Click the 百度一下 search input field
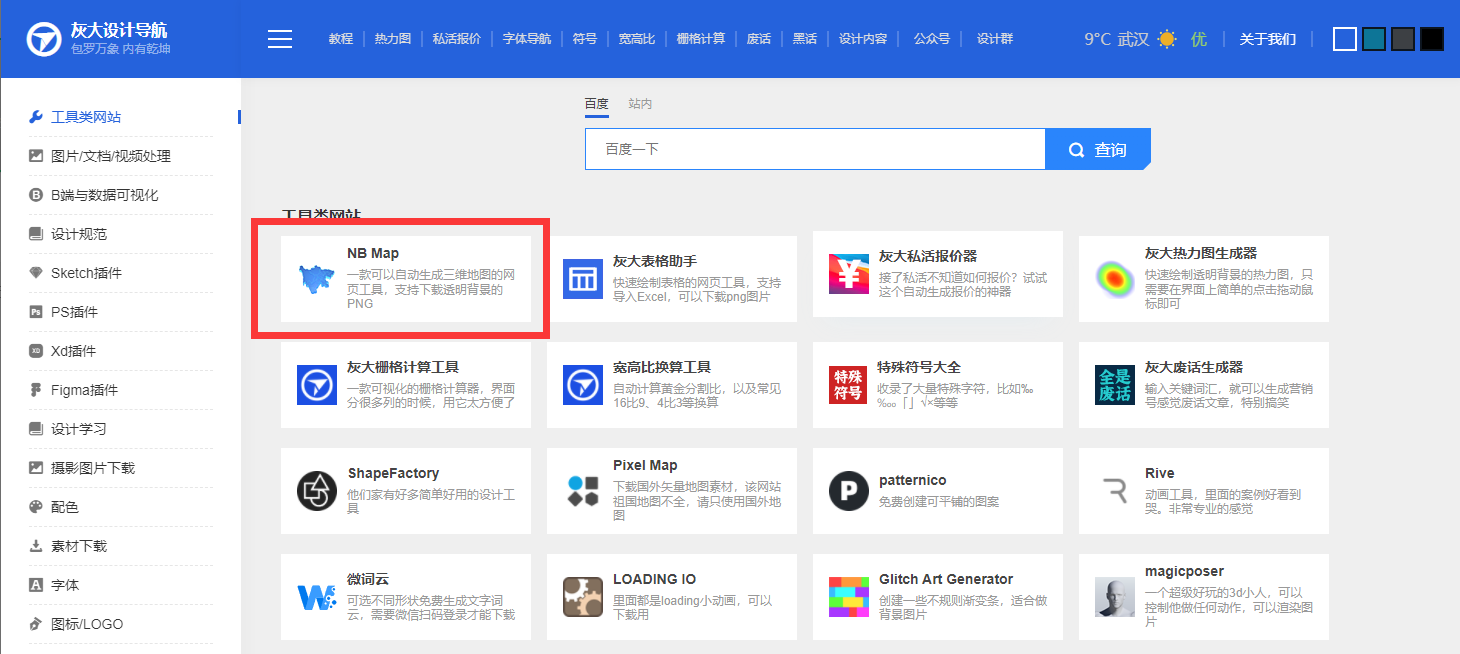 815,149
